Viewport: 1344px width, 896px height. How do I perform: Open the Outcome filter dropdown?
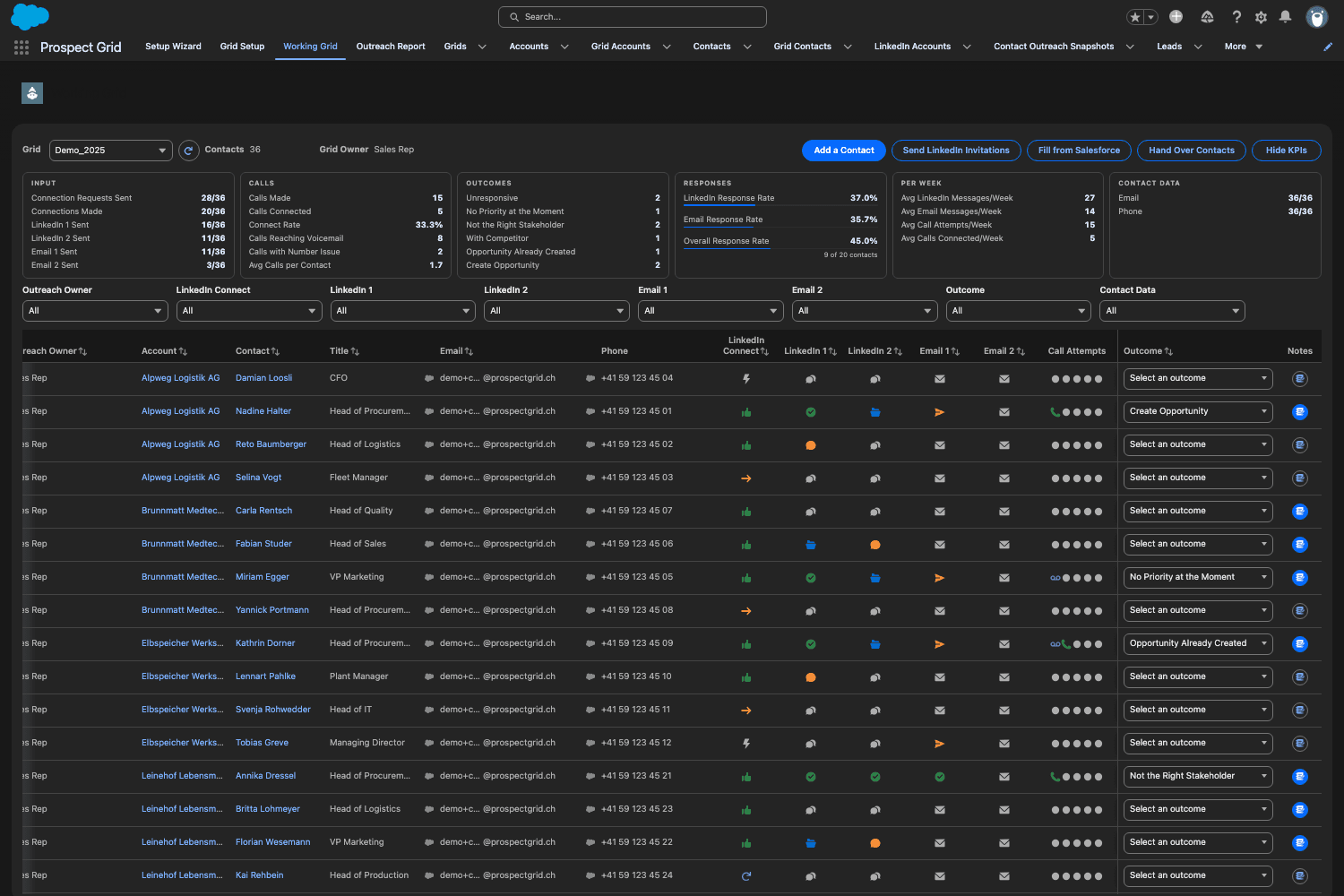(x=1019, y=311)
